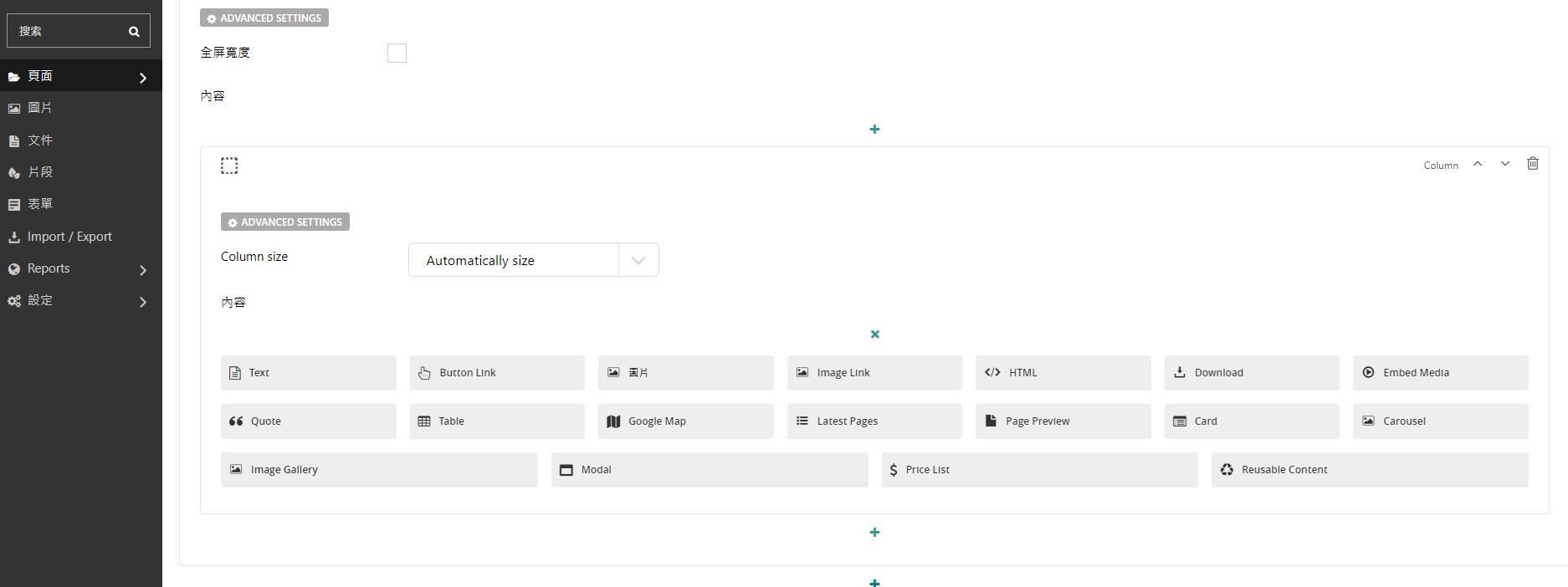1568x587 pixels.
Task: Close the block chooser with the X icon
Action: click(875, 334)
